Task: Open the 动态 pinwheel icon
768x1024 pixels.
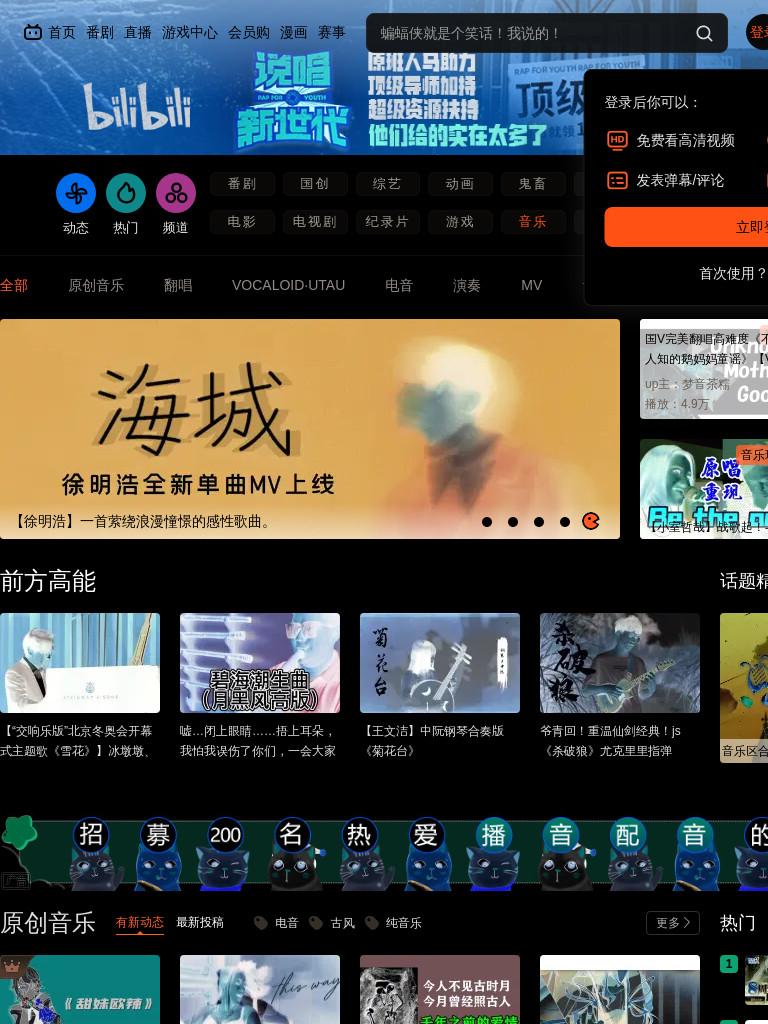Action: [76, 193]
